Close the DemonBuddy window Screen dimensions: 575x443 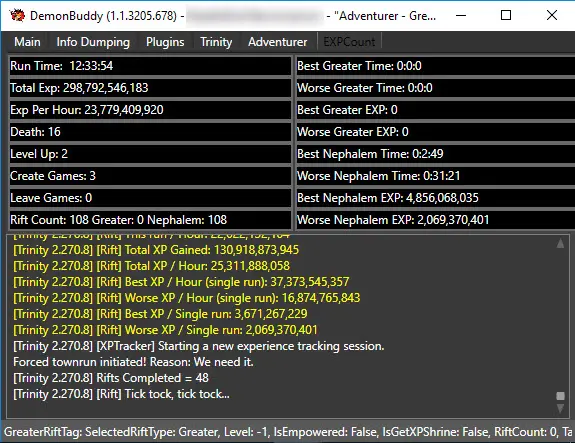coord(552,15)
